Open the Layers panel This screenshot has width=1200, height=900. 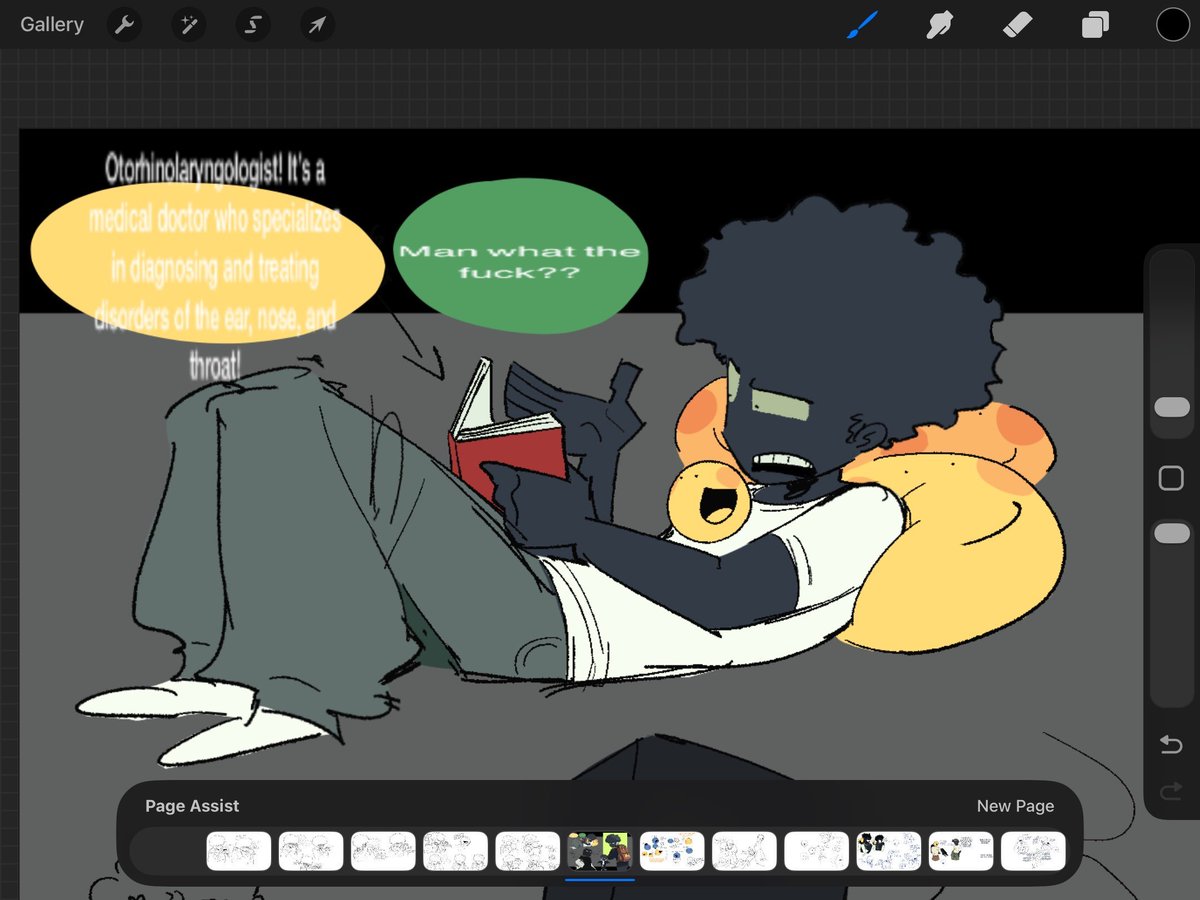pos(1095,25)
